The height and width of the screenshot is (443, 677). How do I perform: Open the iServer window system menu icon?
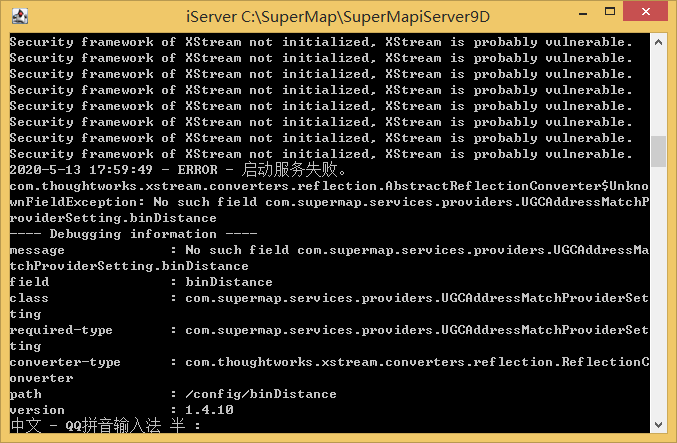pos(20,16)
